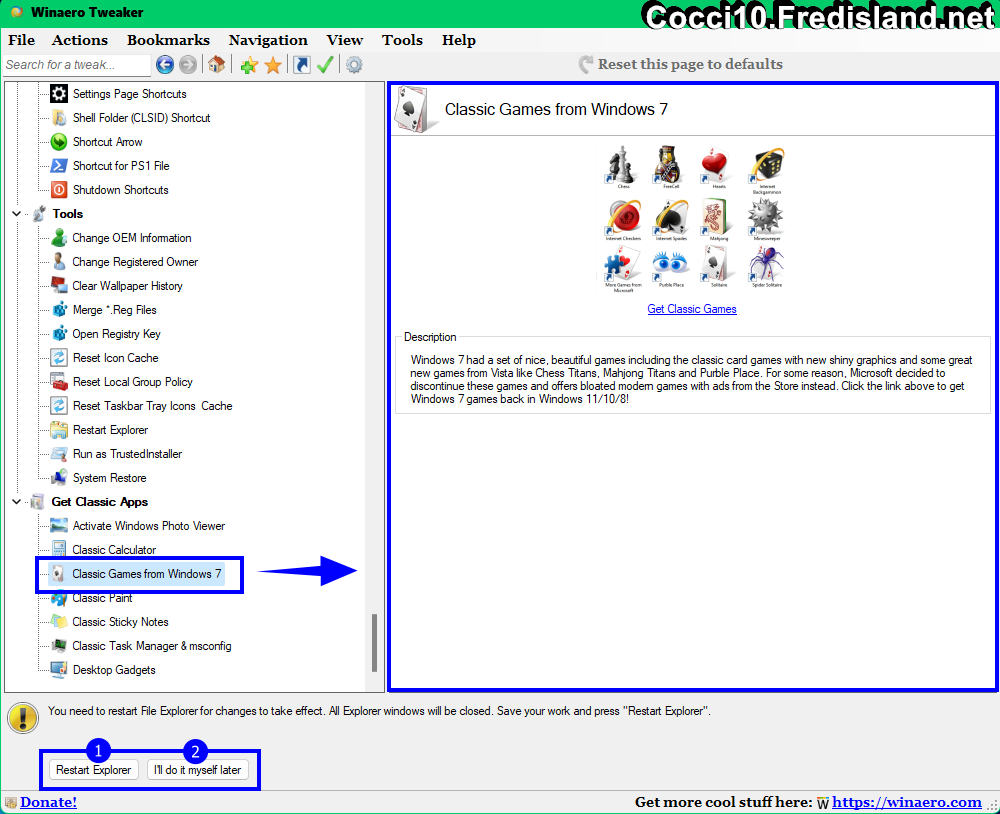Click the Clear Wallpaper History icon
Screen dimensions: 1000x814
59,286
